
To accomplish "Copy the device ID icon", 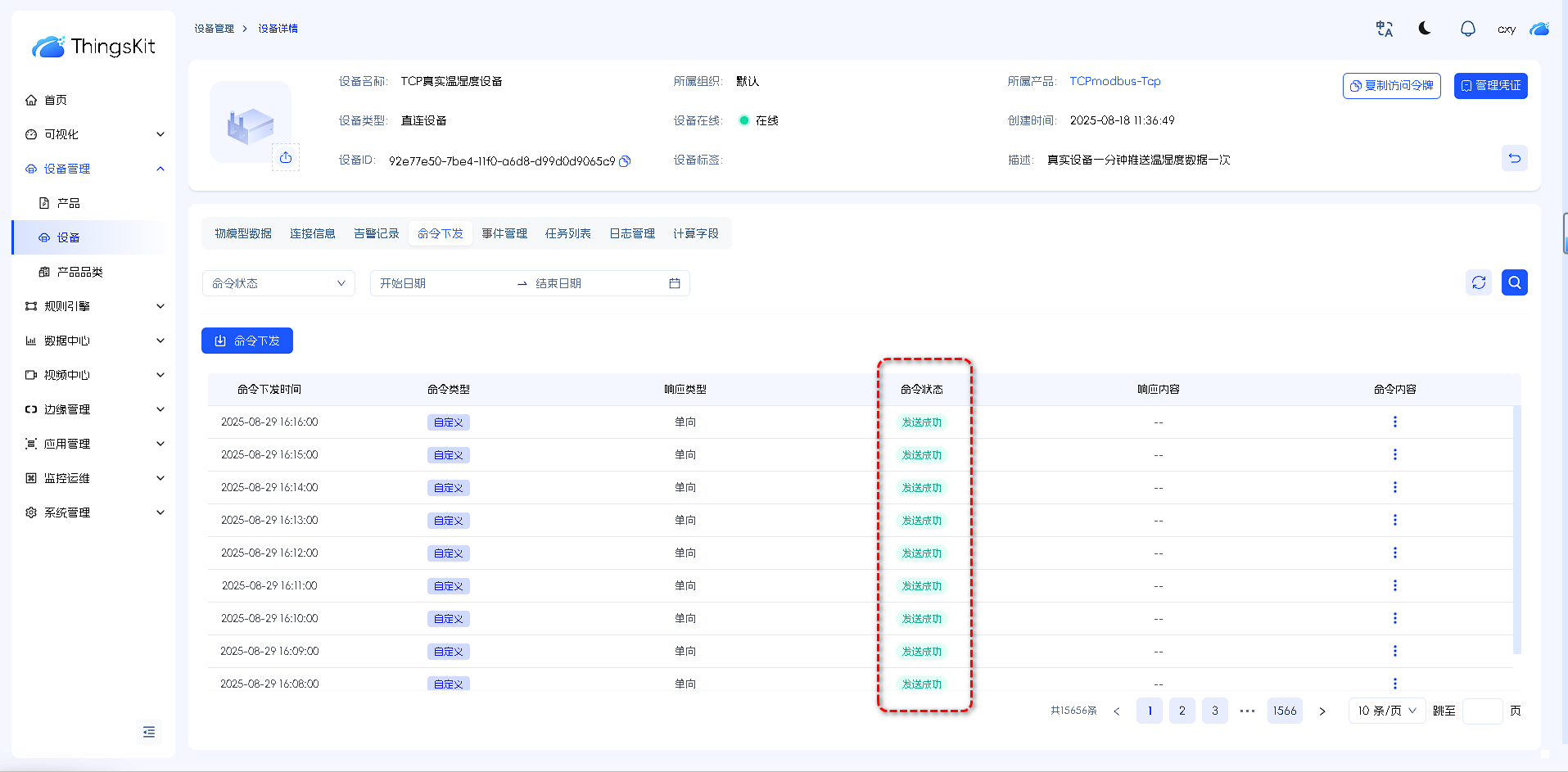I will pyautogui.click(x=625, y=161).
